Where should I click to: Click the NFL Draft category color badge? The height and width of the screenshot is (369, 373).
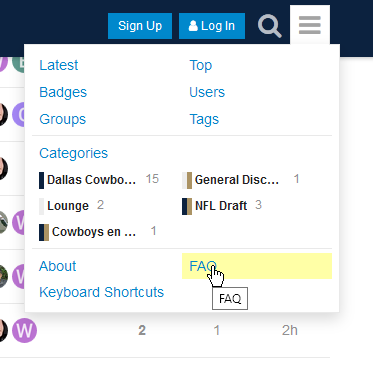tap(187, 206)
